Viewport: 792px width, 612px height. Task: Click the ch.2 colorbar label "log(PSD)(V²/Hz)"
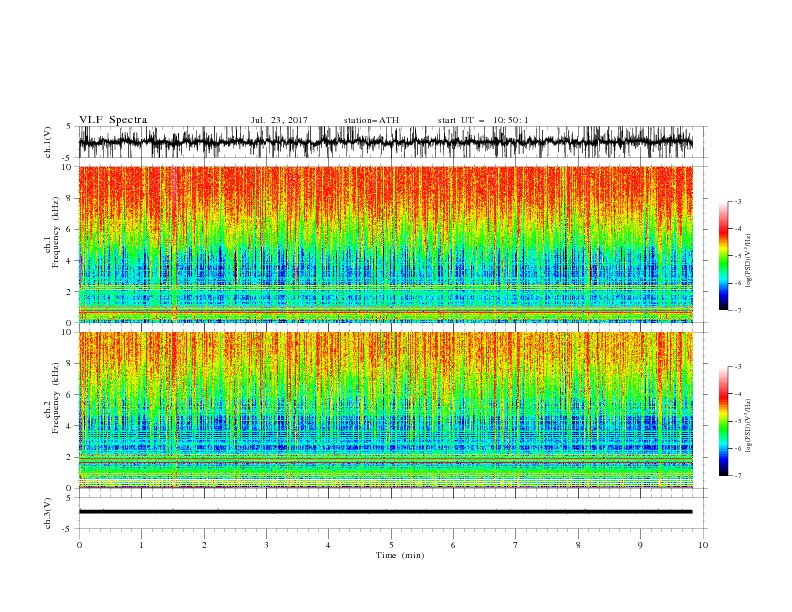click(x=749, y=425)
